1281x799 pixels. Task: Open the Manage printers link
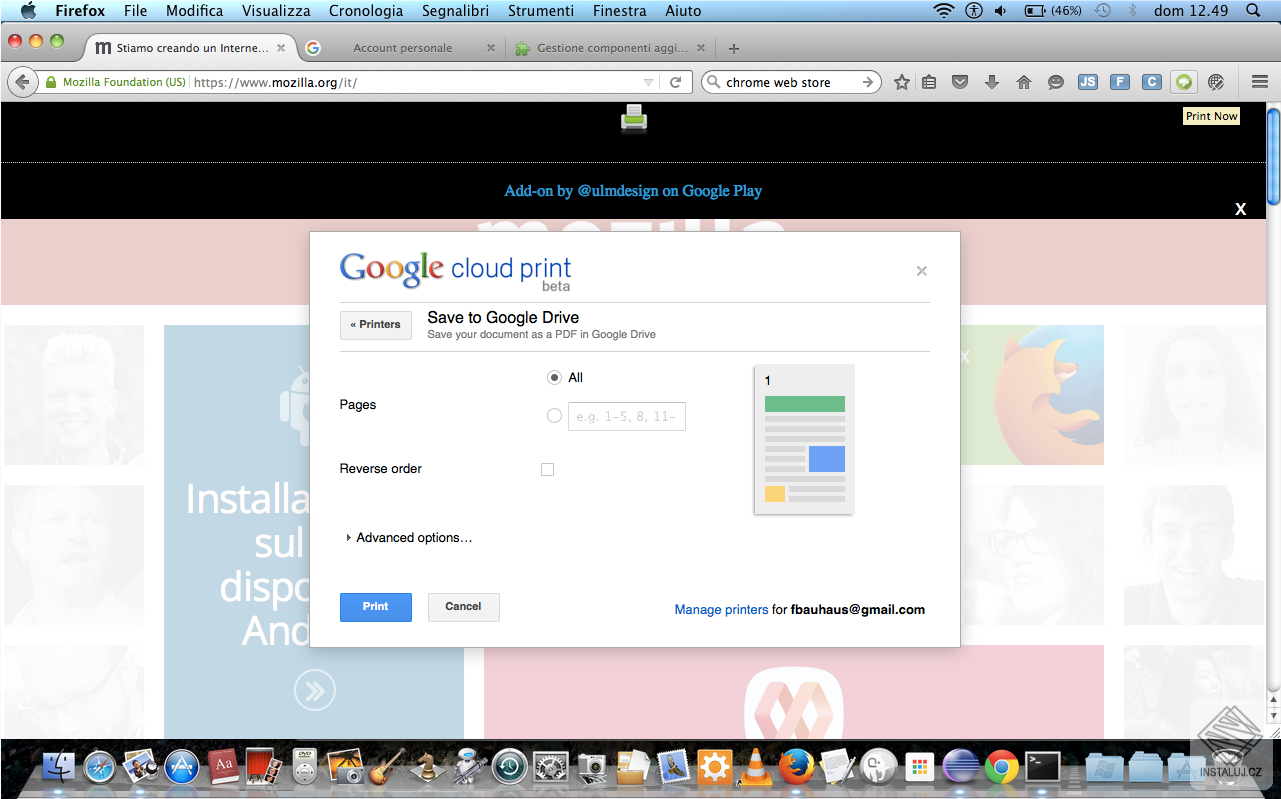click(721, 609)
